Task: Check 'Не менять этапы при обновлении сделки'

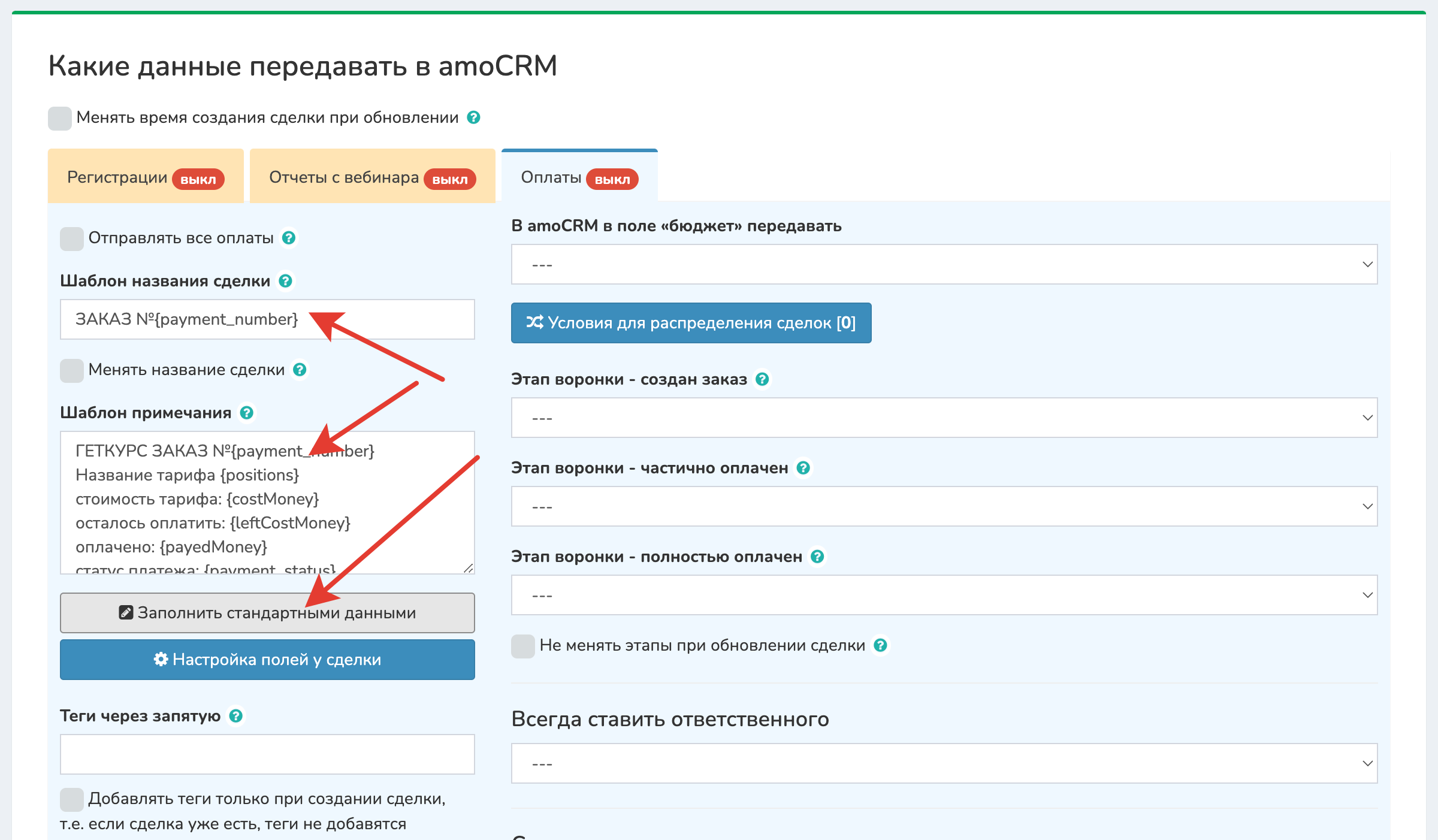Action: pyautogui.click(x=523, y=646)
